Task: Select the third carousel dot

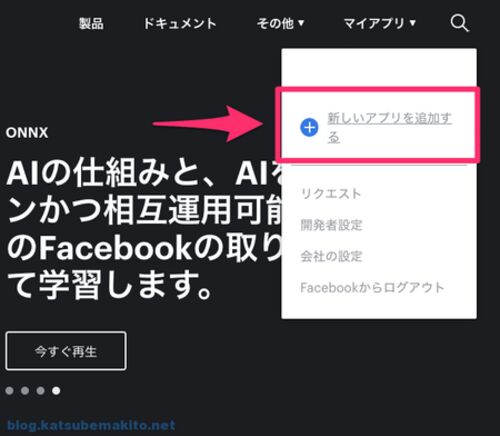Action: click(41, 390)
